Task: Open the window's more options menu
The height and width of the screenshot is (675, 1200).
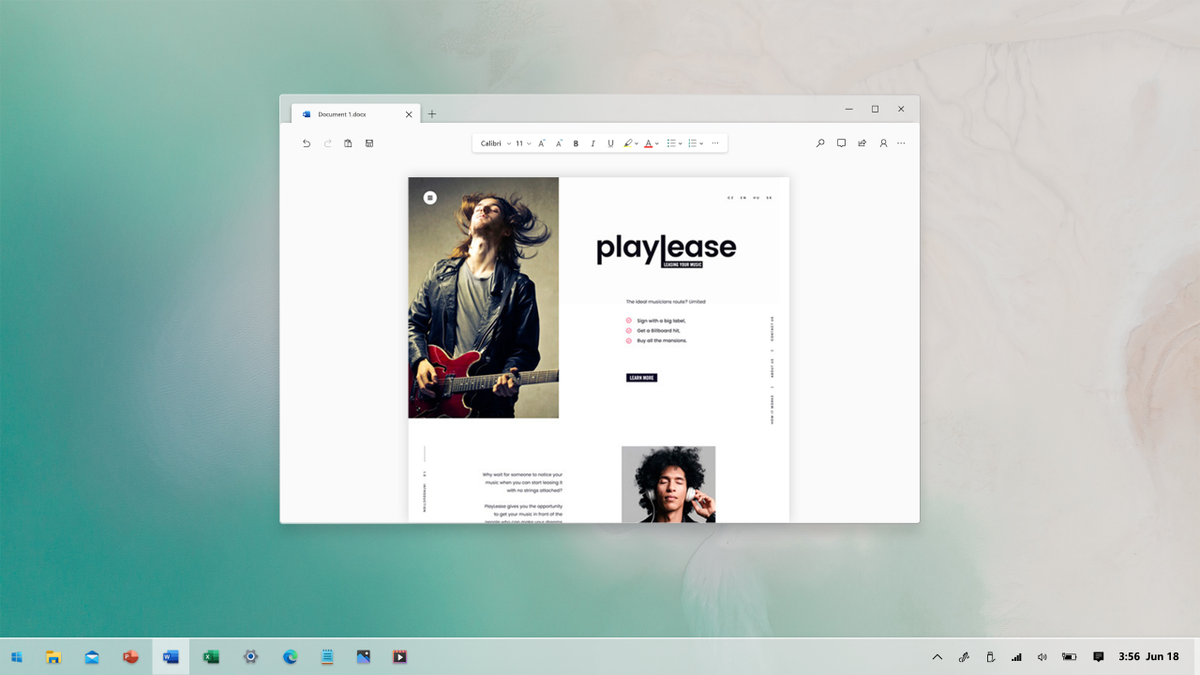Action: [x=901, y=144]
